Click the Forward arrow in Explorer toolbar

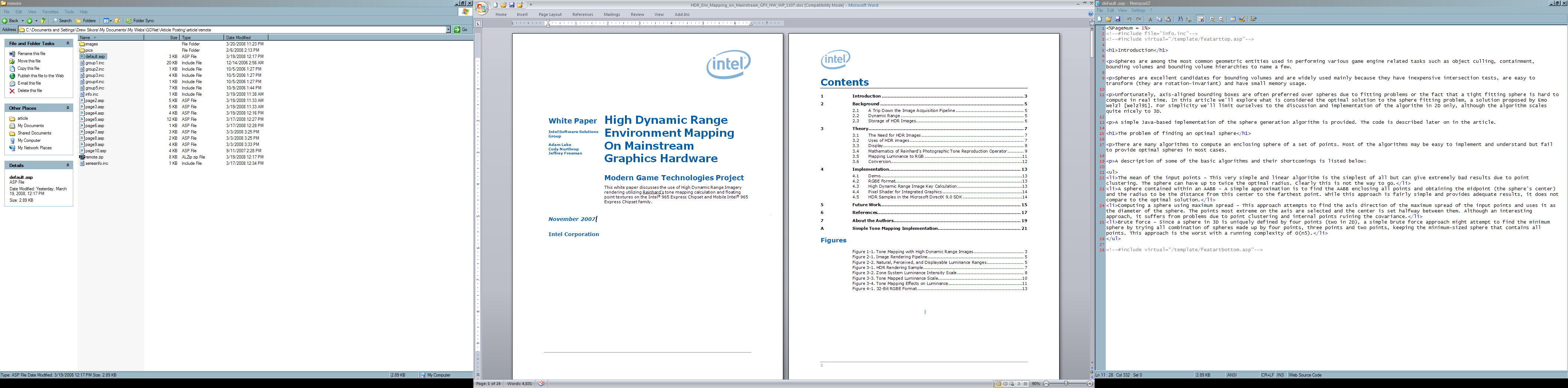click(29, 21)
